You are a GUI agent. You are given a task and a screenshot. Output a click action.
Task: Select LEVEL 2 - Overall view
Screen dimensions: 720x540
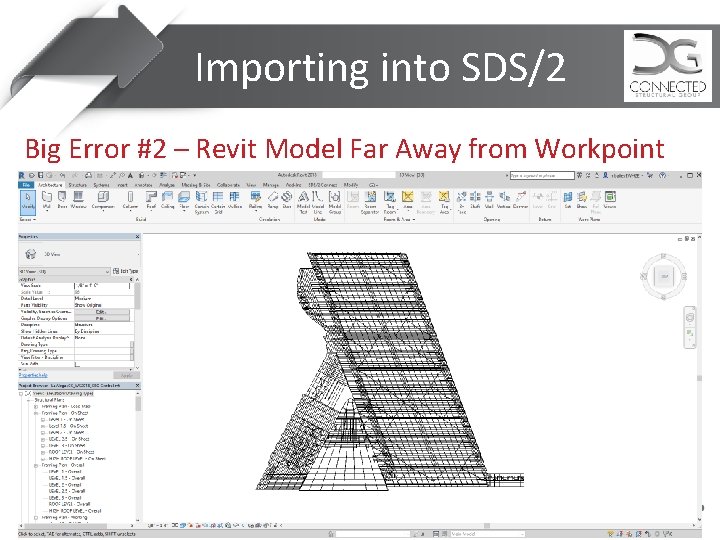[x=64, y=484]
